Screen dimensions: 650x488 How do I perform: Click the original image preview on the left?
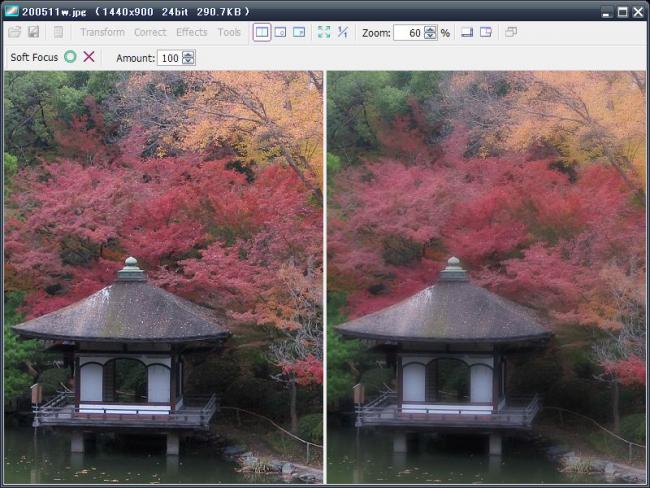pyautogui.click(x=164, y=277)
